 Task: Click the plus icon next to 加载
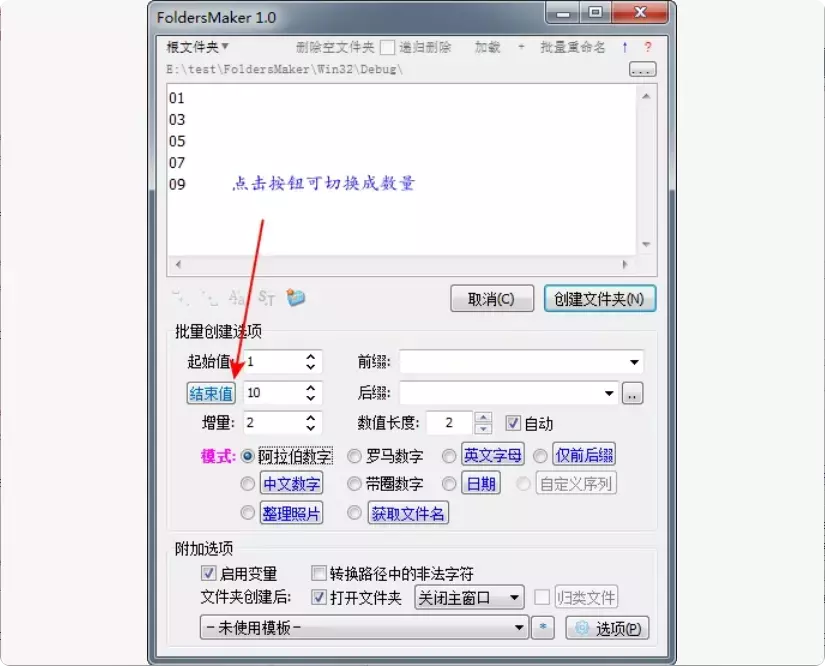click(518, 46)
